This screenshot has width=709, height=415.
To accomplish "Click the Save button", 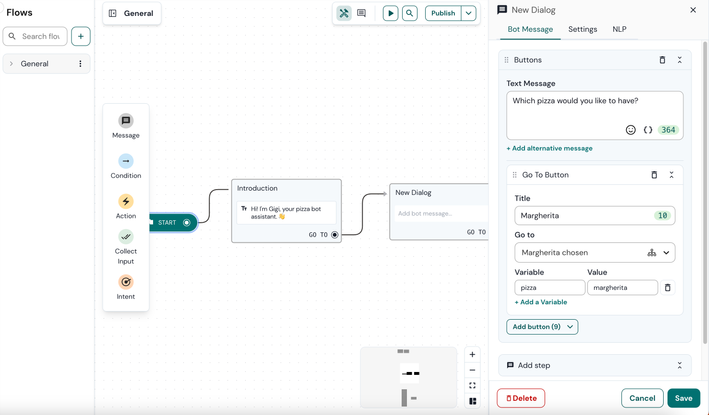I will click(683, 398).
